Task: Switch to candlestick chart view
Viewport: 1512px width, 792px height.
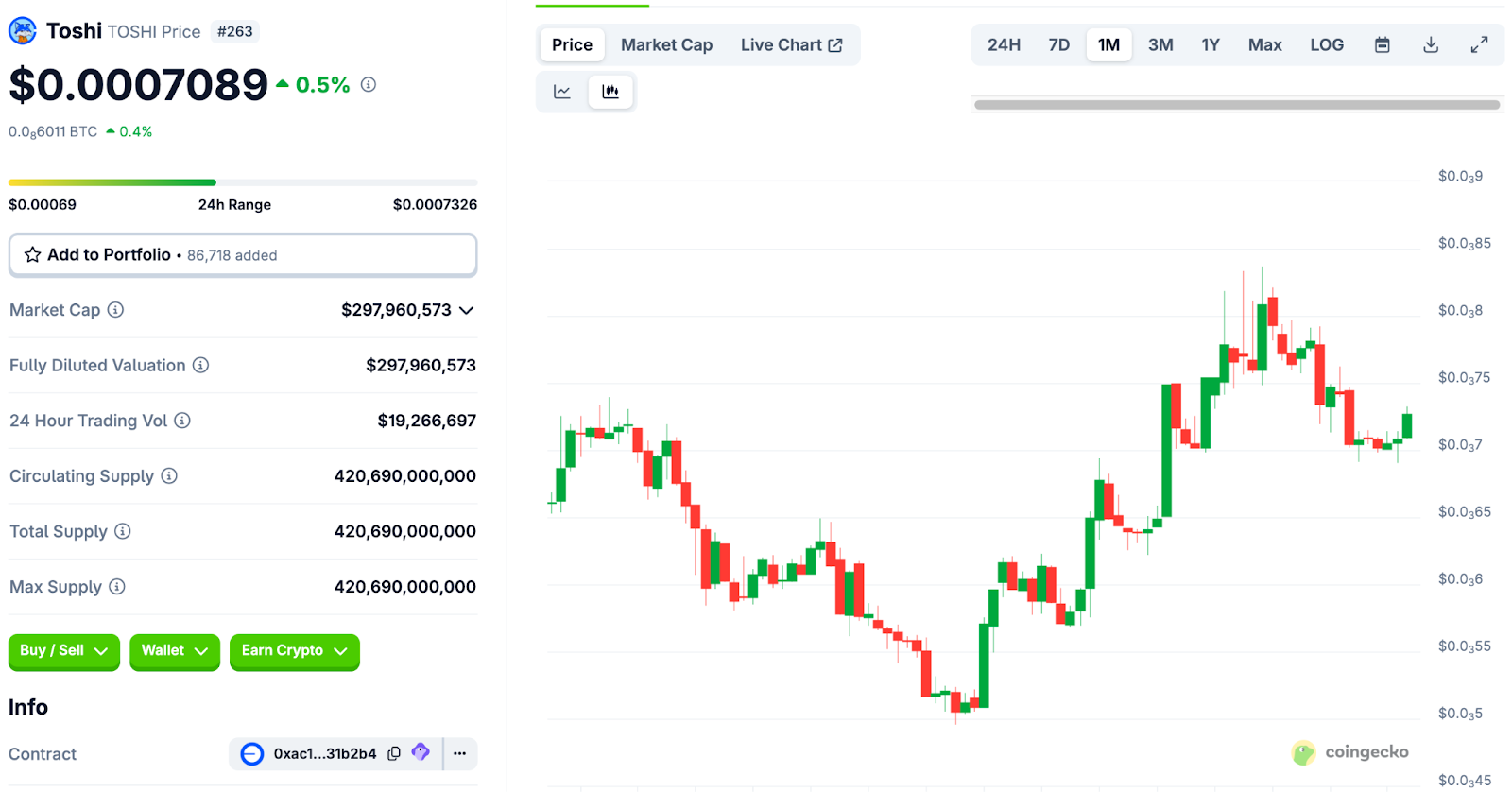Action: click(610, 92)
